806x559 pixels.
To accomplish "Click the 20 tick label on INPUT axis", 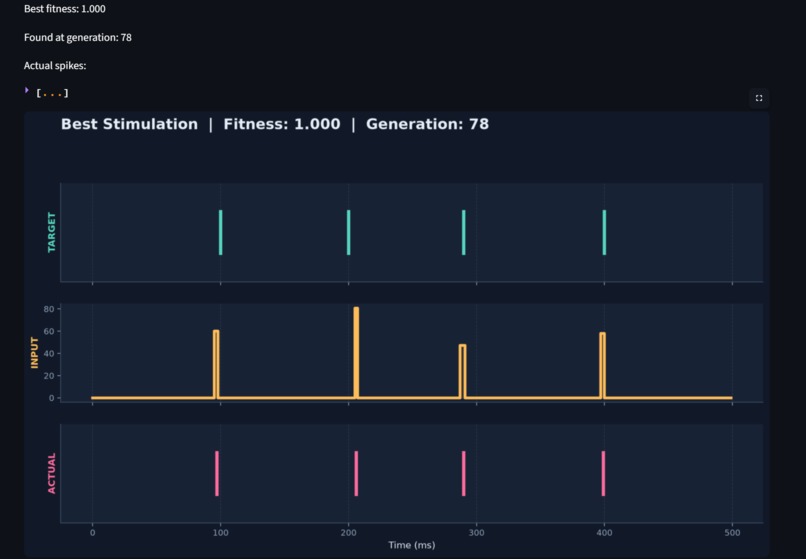I will coord(49,376).
